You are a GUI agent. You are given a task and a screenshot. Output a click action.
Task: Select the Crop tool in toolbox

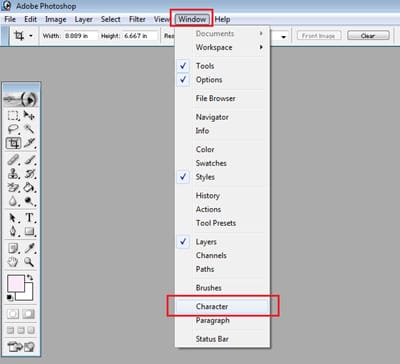coord(13,143)
